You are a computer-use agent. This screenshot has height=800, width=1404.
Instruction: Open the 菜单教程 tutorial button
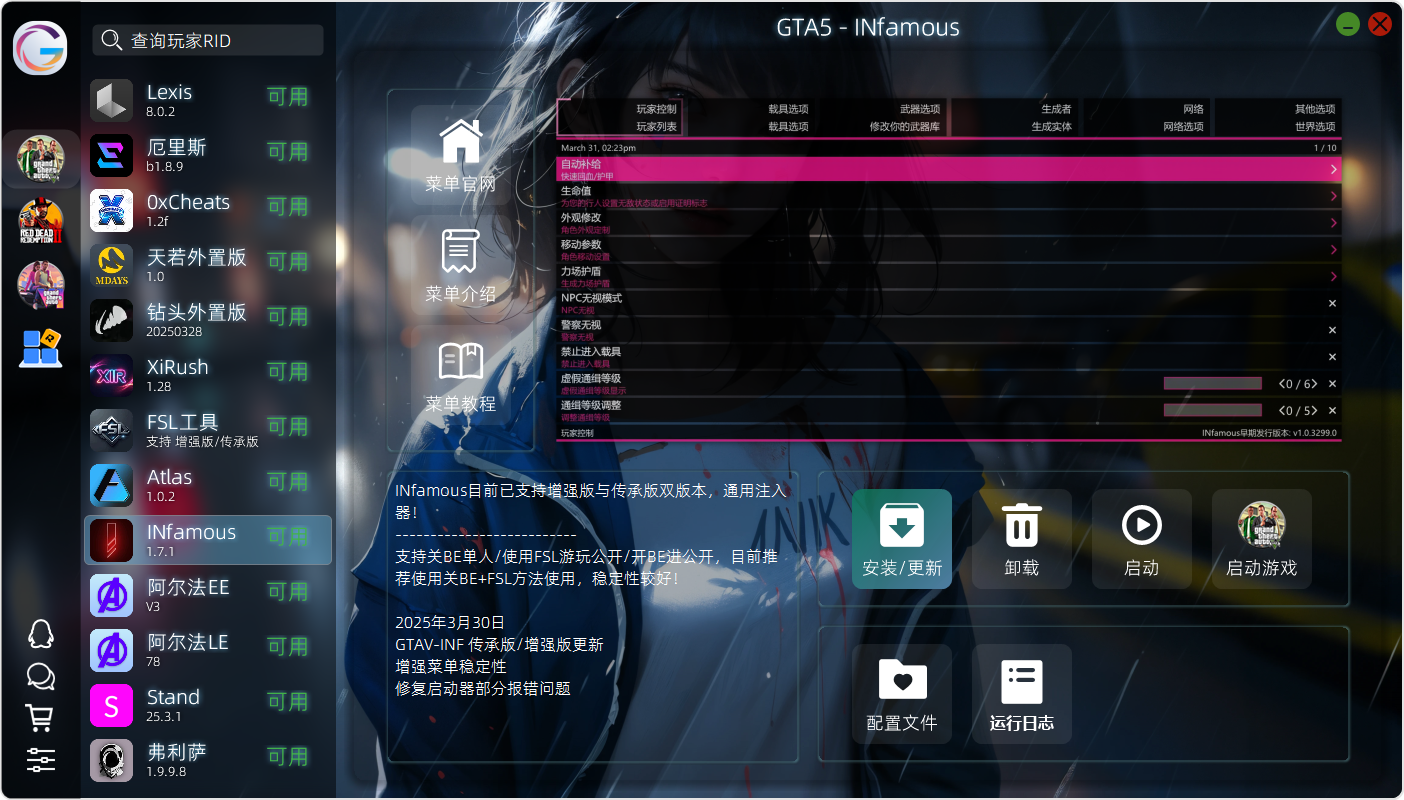pos(460,377)
